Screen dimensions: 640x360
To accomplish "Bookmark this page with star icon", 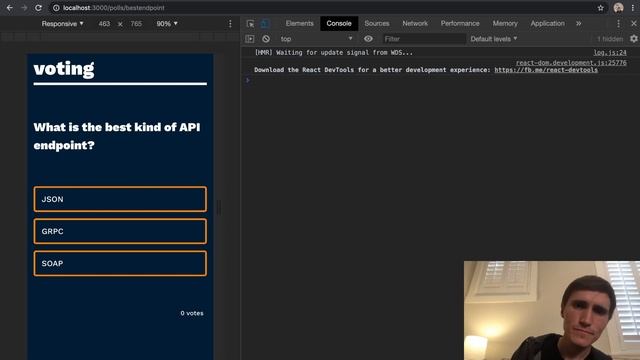I will (x=600, y=8).
